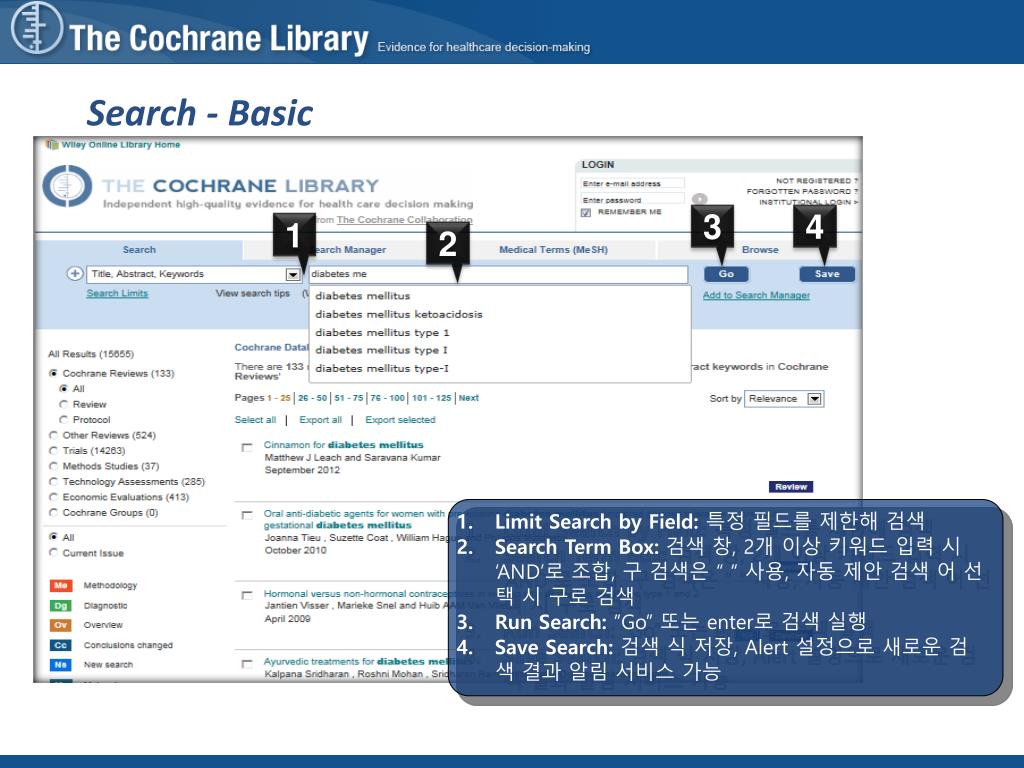
Task: Choose 'diabetes mellitus type-I' suggestion
Action: [382, 368]
